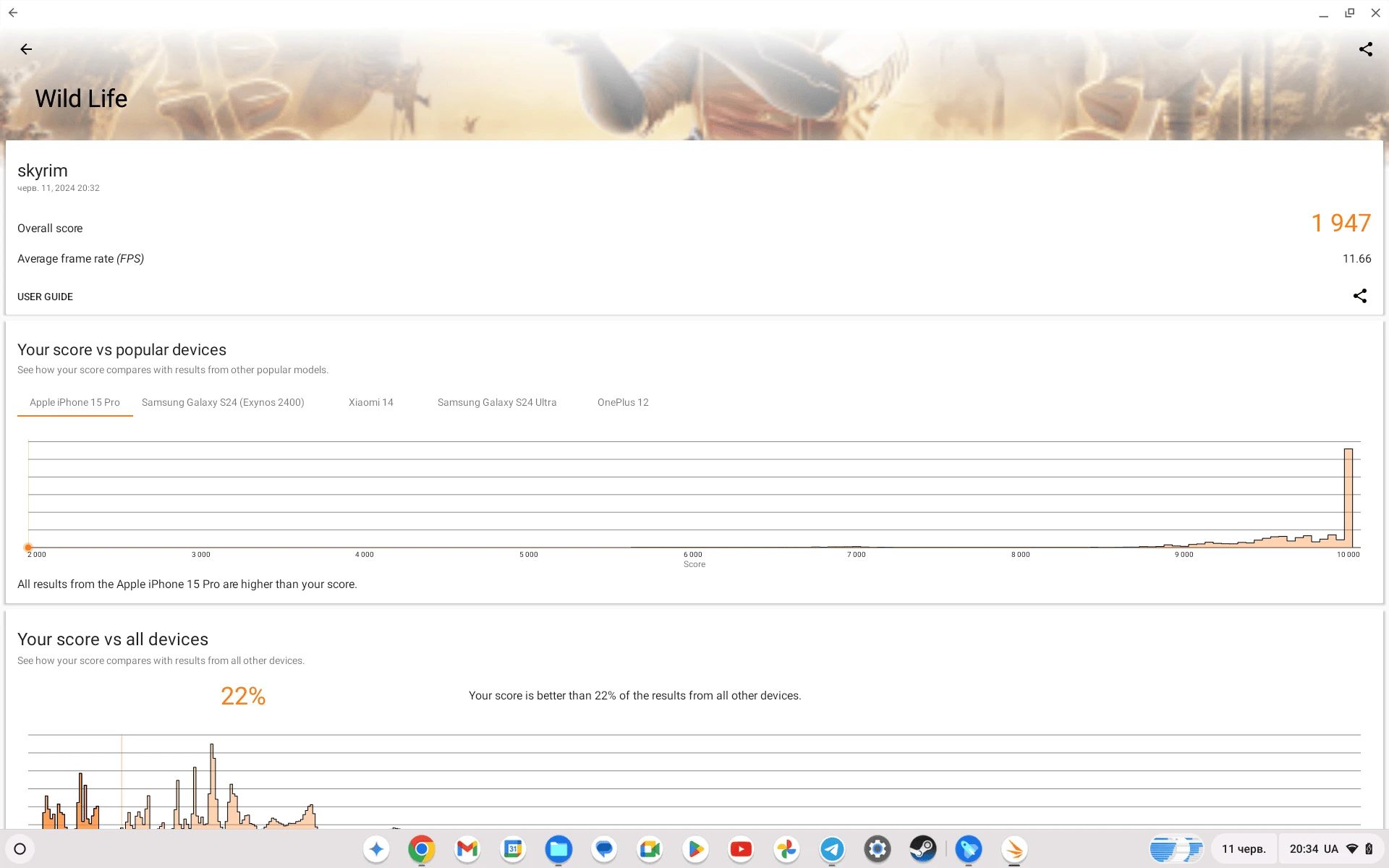This screenshot has height=868, width=1389.
Task: Open the ChromeOS launcher circle button
Action: click(x=20, y=849)
